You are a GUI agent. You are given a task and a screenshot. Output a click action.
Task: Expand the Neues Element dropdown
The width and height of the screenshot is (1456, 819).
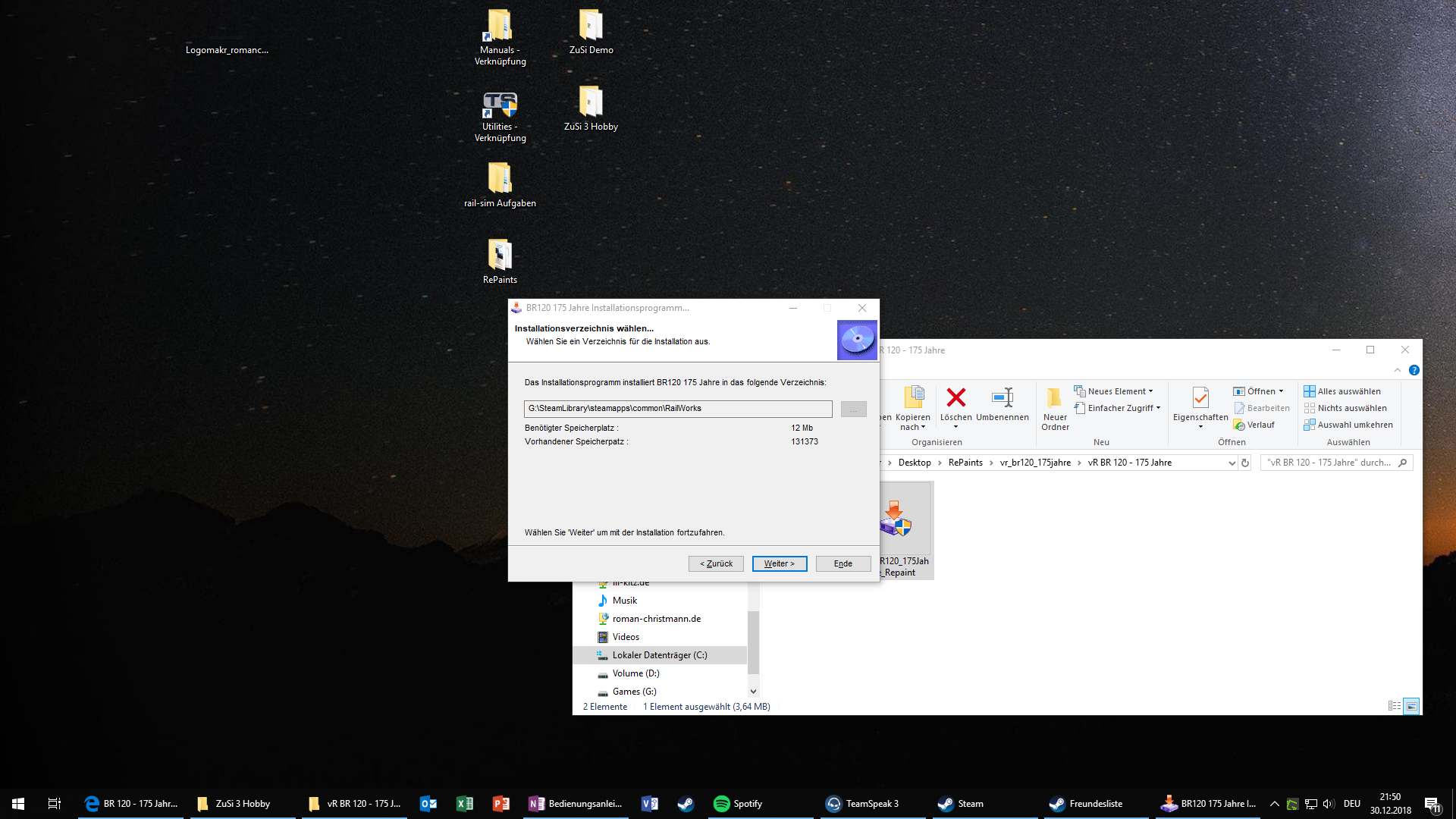(x=1115, y=391)
